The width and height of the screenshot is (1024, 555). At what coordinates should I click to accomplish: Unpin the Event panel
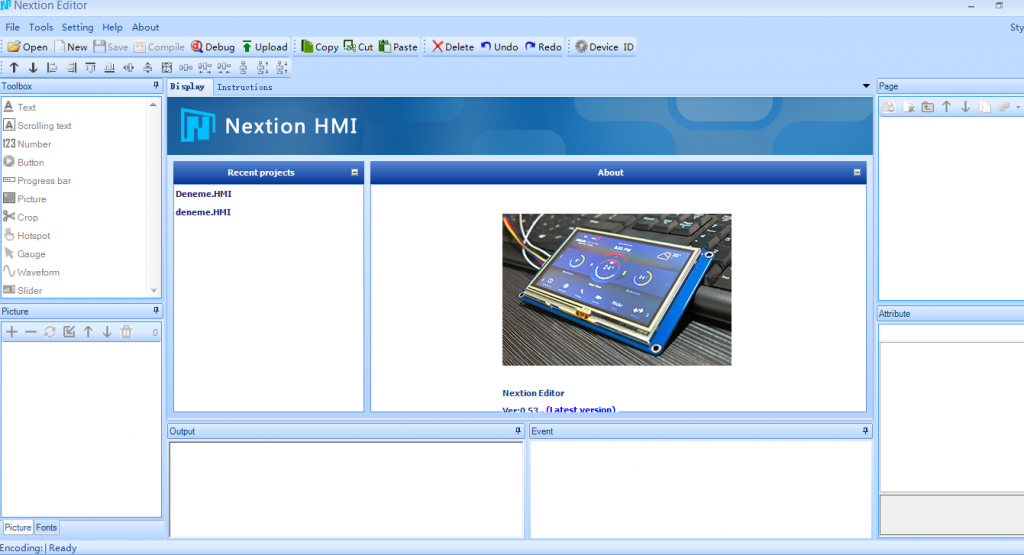(865, 431)
